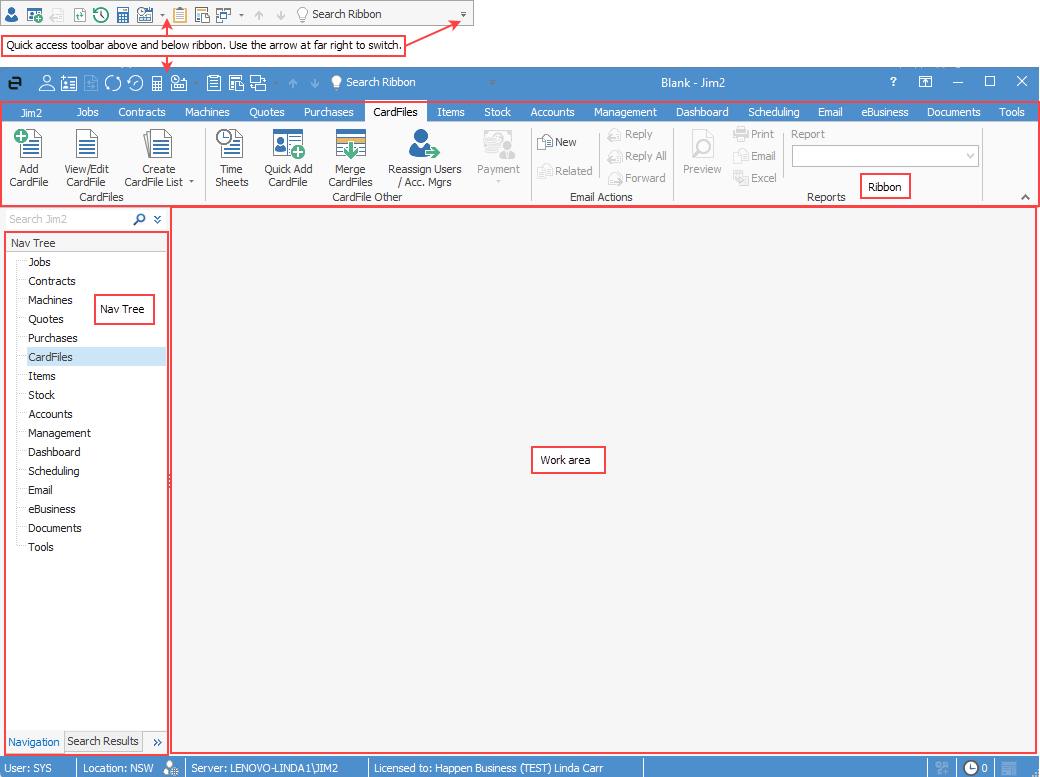Image resolution: width=1040 pixels, height=777 pixels.
Task: Switch to the Navigation tab
Action: tap(34, 742)
